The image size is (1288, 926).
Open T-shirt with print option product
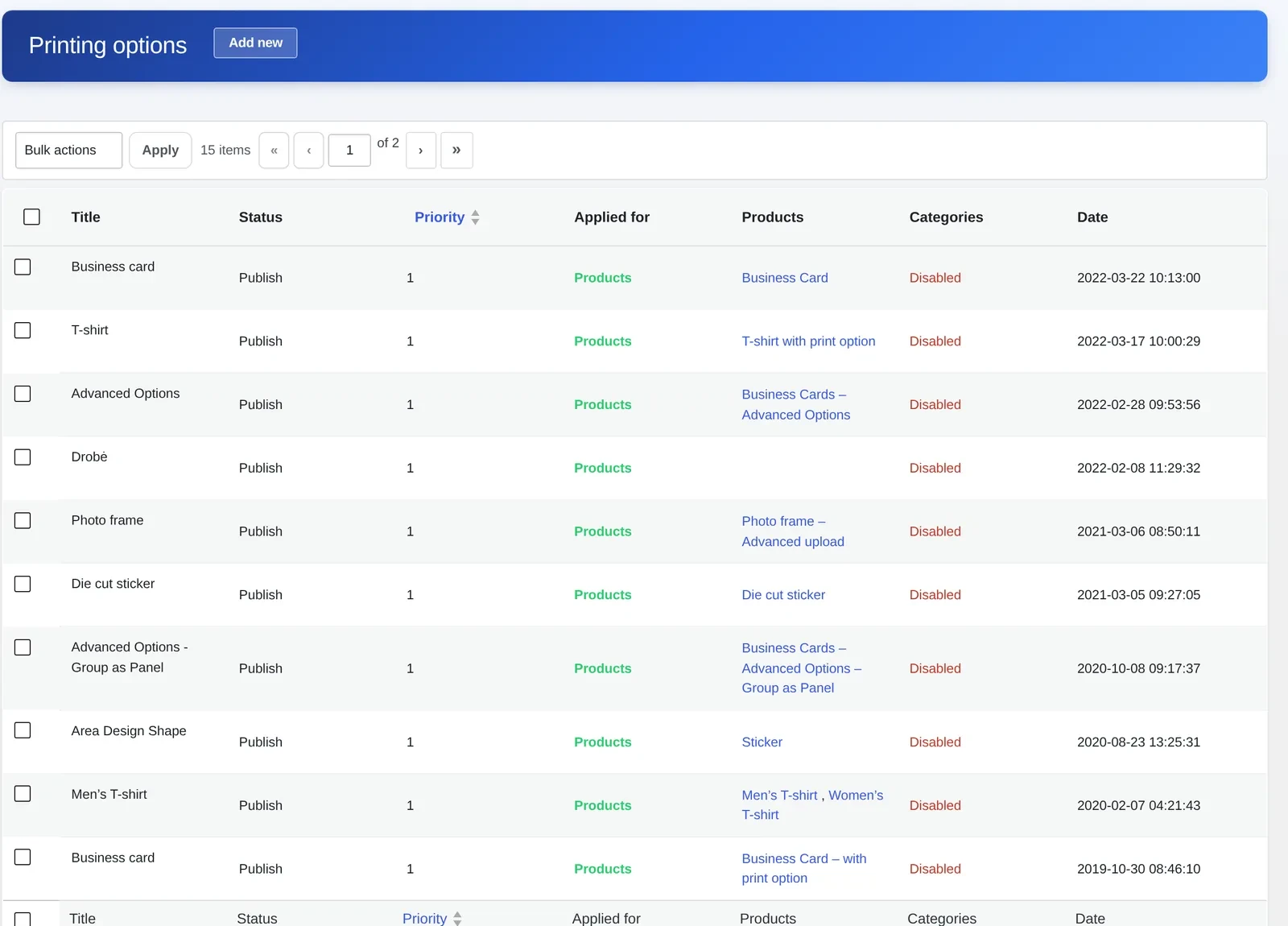(x=808, y=341)
